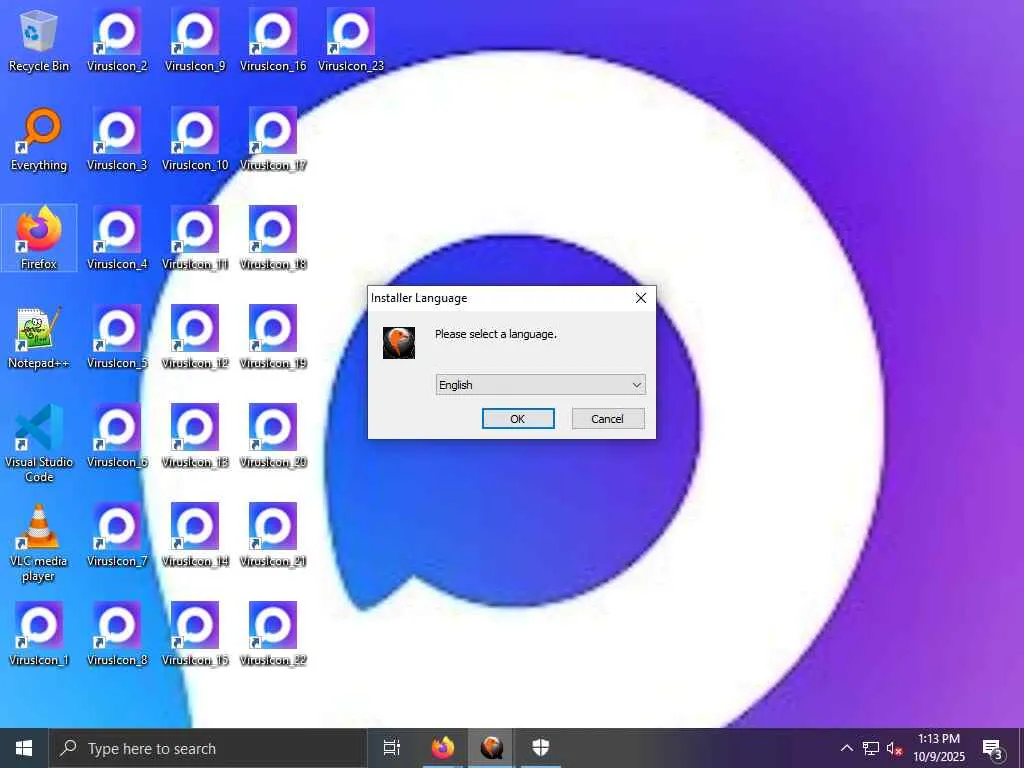Select the VirusIcon_8 desktop shortcut

(x=117, y=634)
